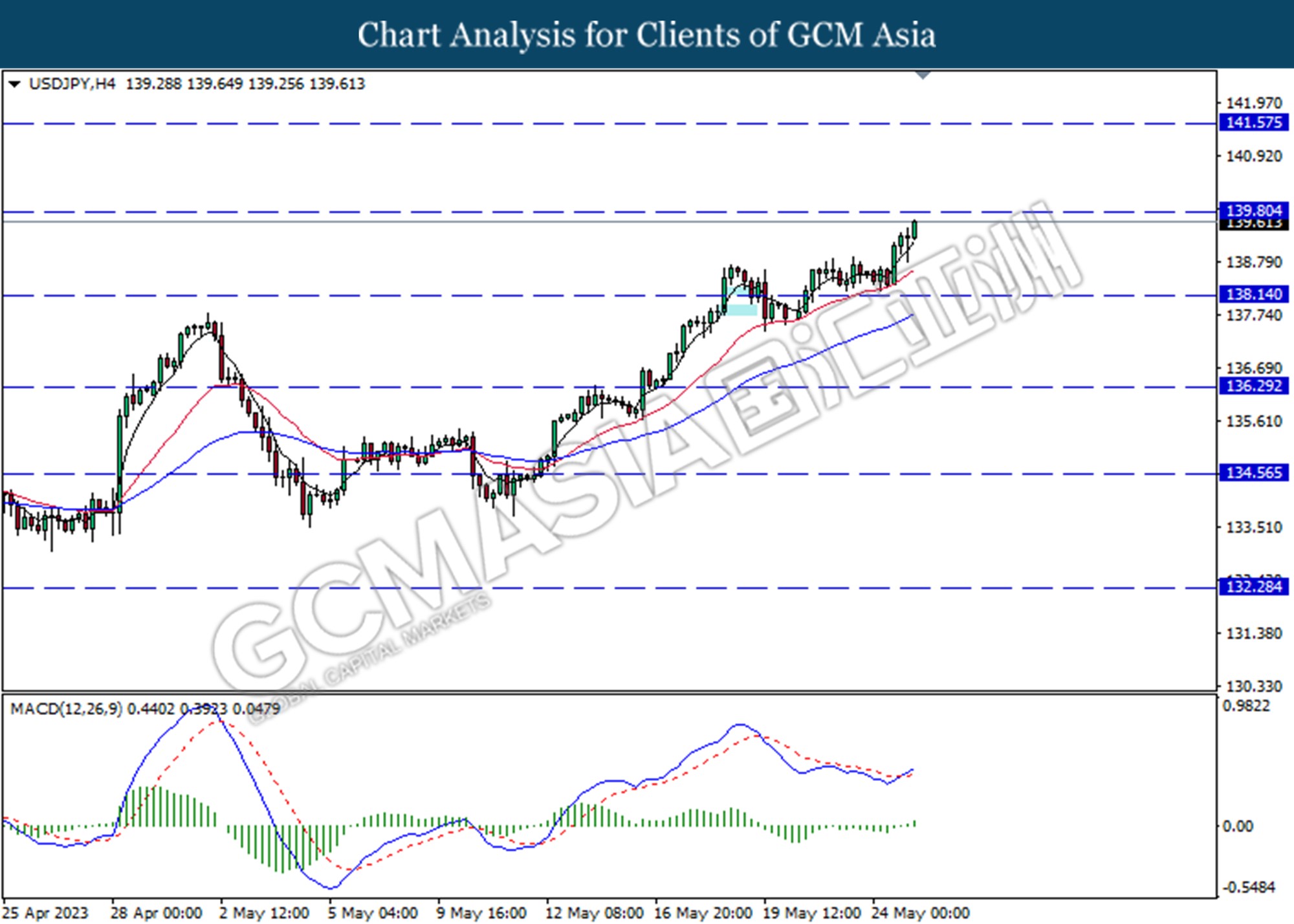Click the 135.610 axis price value
The width and height of the screenshot is (1294, 924).
coord(1254,421)
